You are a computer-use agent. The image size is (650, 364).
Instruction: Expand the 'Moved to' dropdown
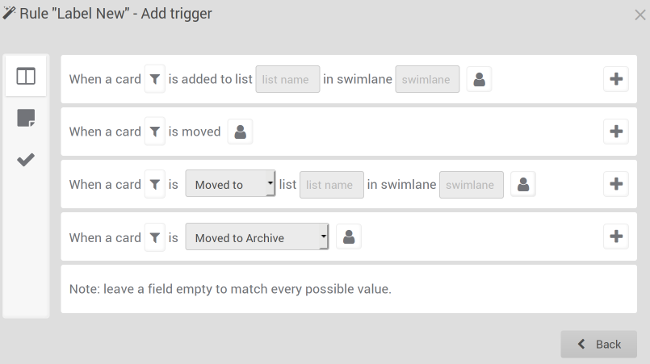[230, 183]
